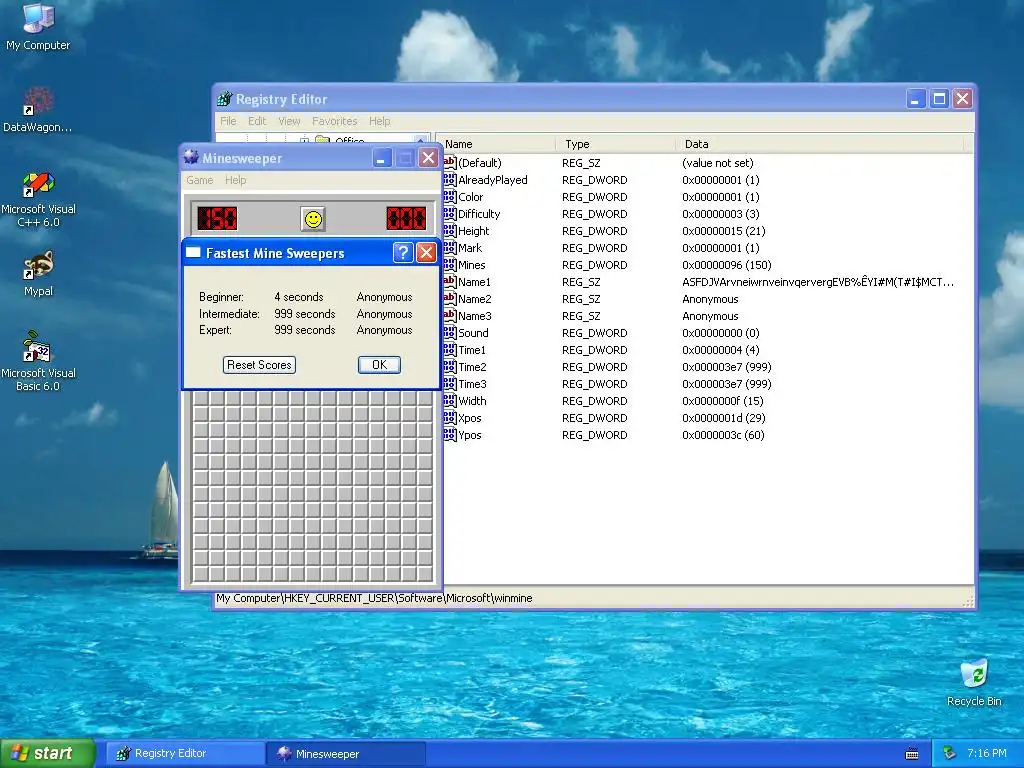
Task: Select Microsoft Visual Basic 6.0 shortcut
Action: click(x=38, y=361)
